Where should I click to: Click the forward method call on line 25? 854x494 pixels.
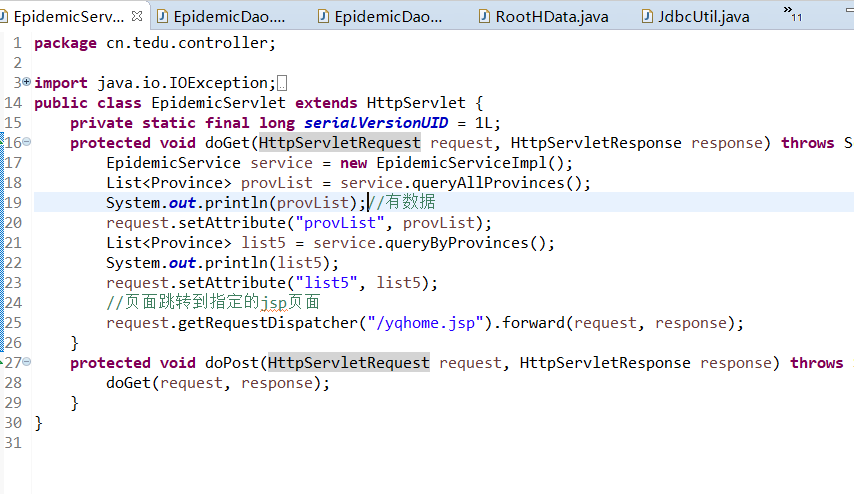[x=533, y=323]
